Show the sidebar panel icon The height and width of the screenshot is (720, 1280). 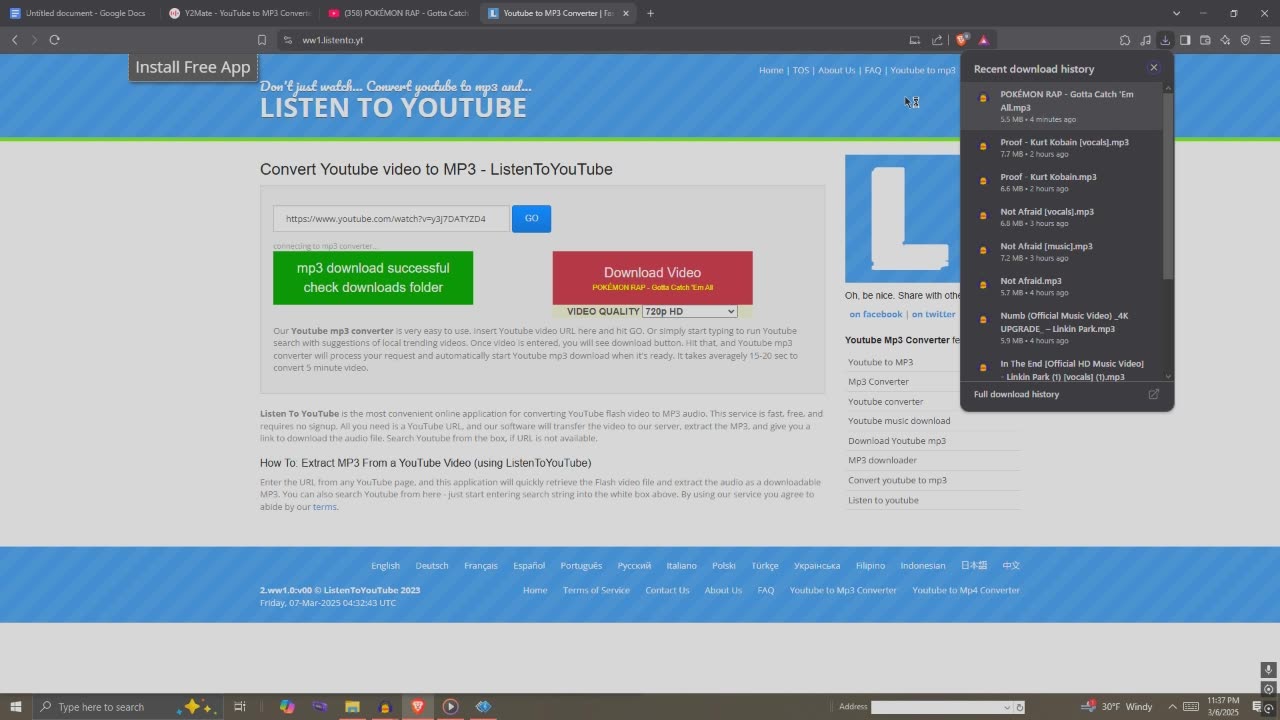pyautogui.click(x=1185, y=40)
